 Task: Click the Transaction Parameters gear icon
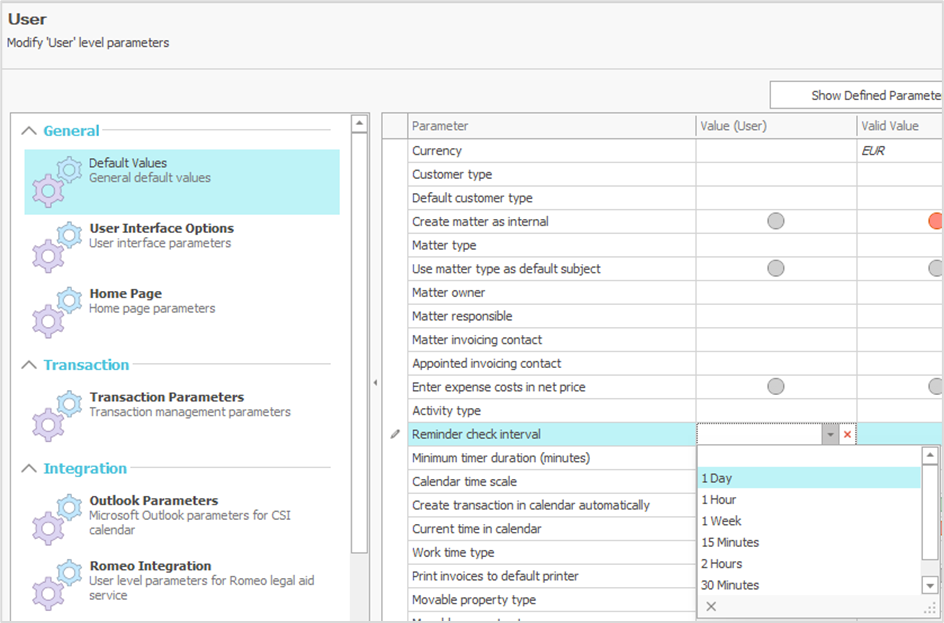coord(56,412)
